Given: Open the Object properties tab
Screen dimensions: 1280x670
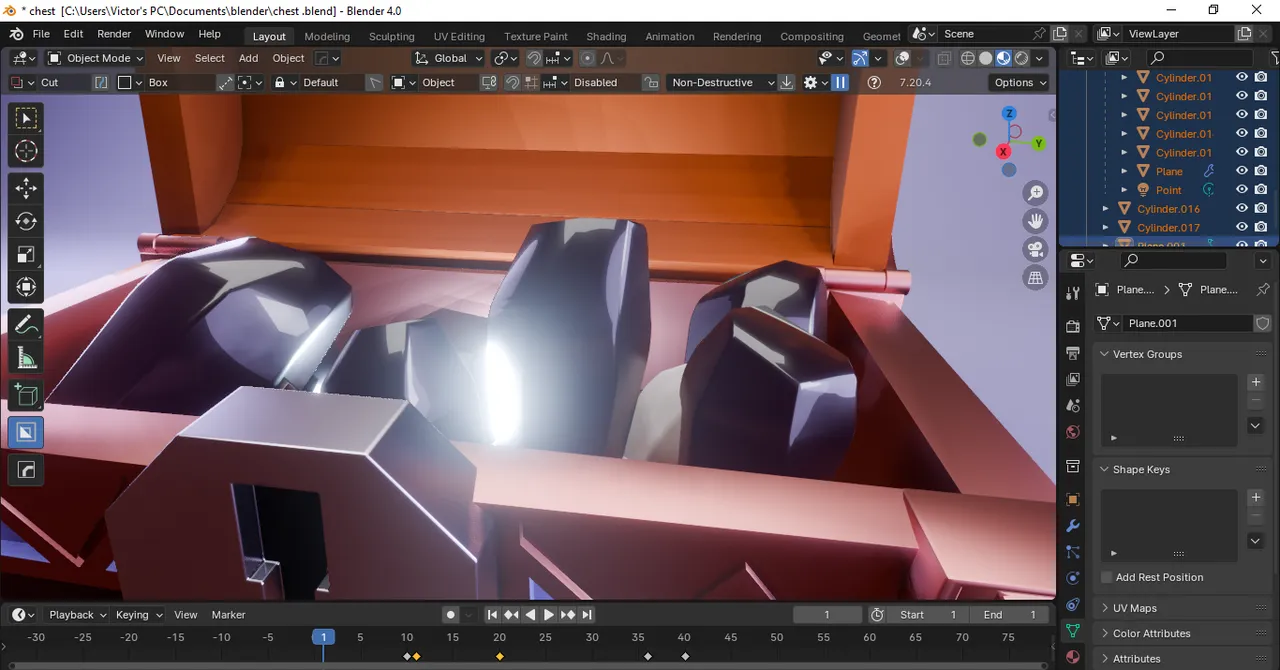Looking at the screenshot, I should click(x=1073, y=499).
